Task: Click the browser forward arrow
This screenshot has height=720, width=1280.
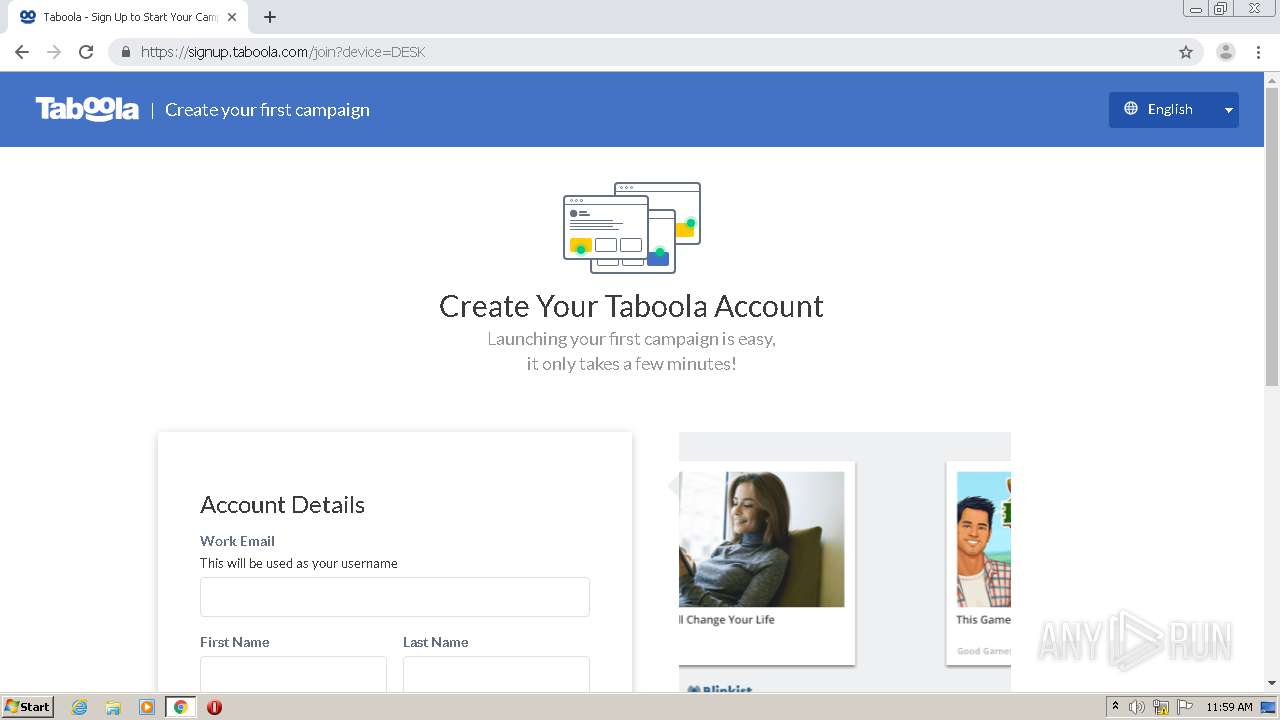Action: (54, 52)
